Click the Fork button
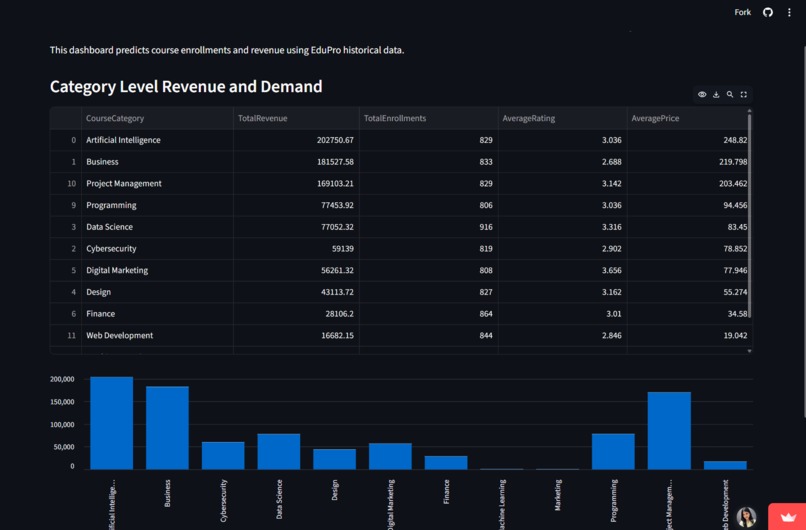This screenshot has height=530, width=806. tap(742, 12)
